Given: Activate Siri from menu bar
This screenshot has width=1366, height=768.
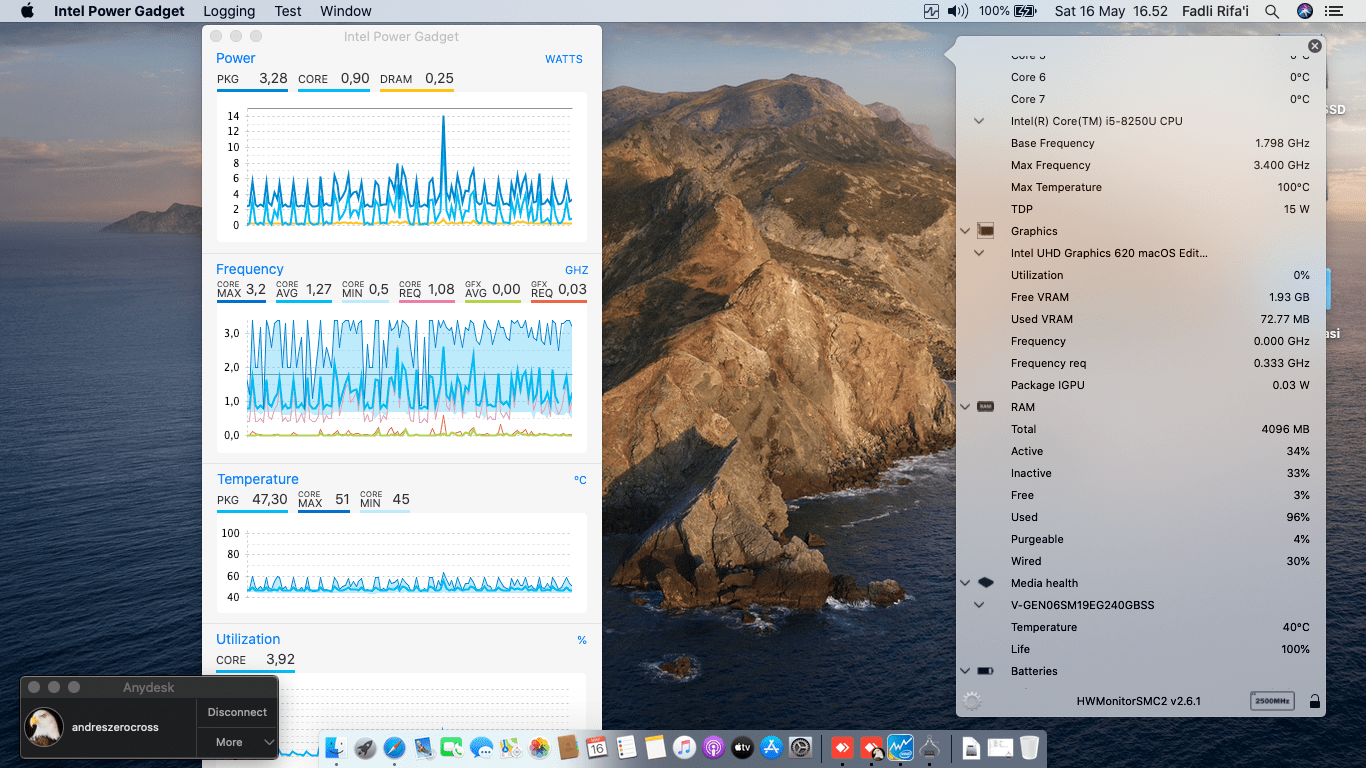Looking at the screenshot, I should coord(1304,11).
